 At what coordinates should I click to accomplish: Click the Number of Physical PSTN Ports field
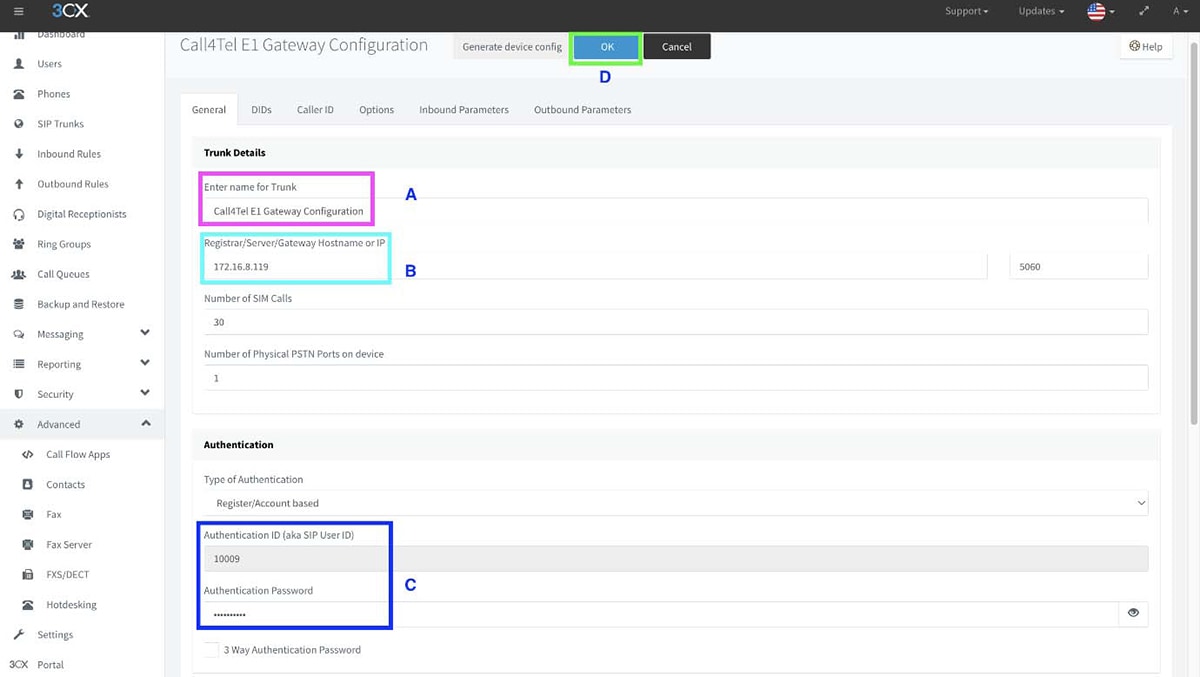point(676,378)
